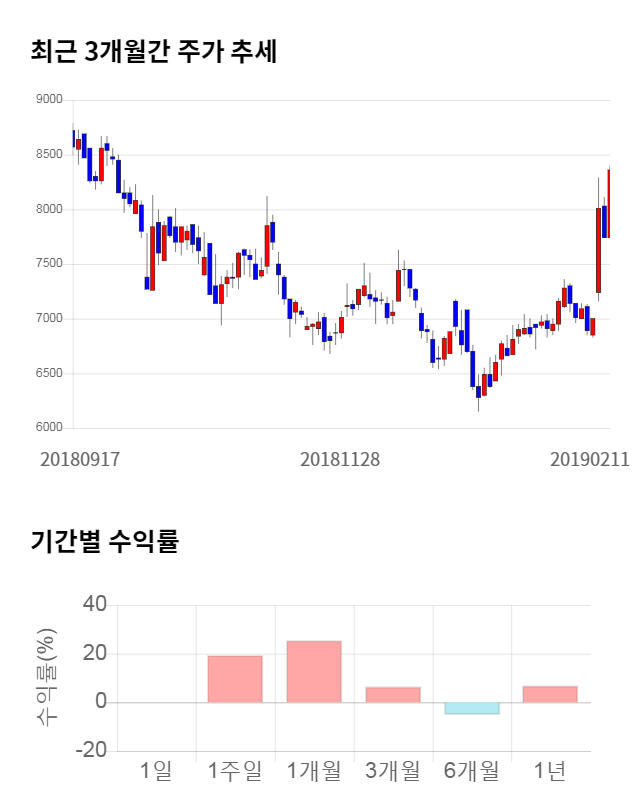Click the 최근 3개월간 주가 추세 heading
640x810 pixels.
154,51
